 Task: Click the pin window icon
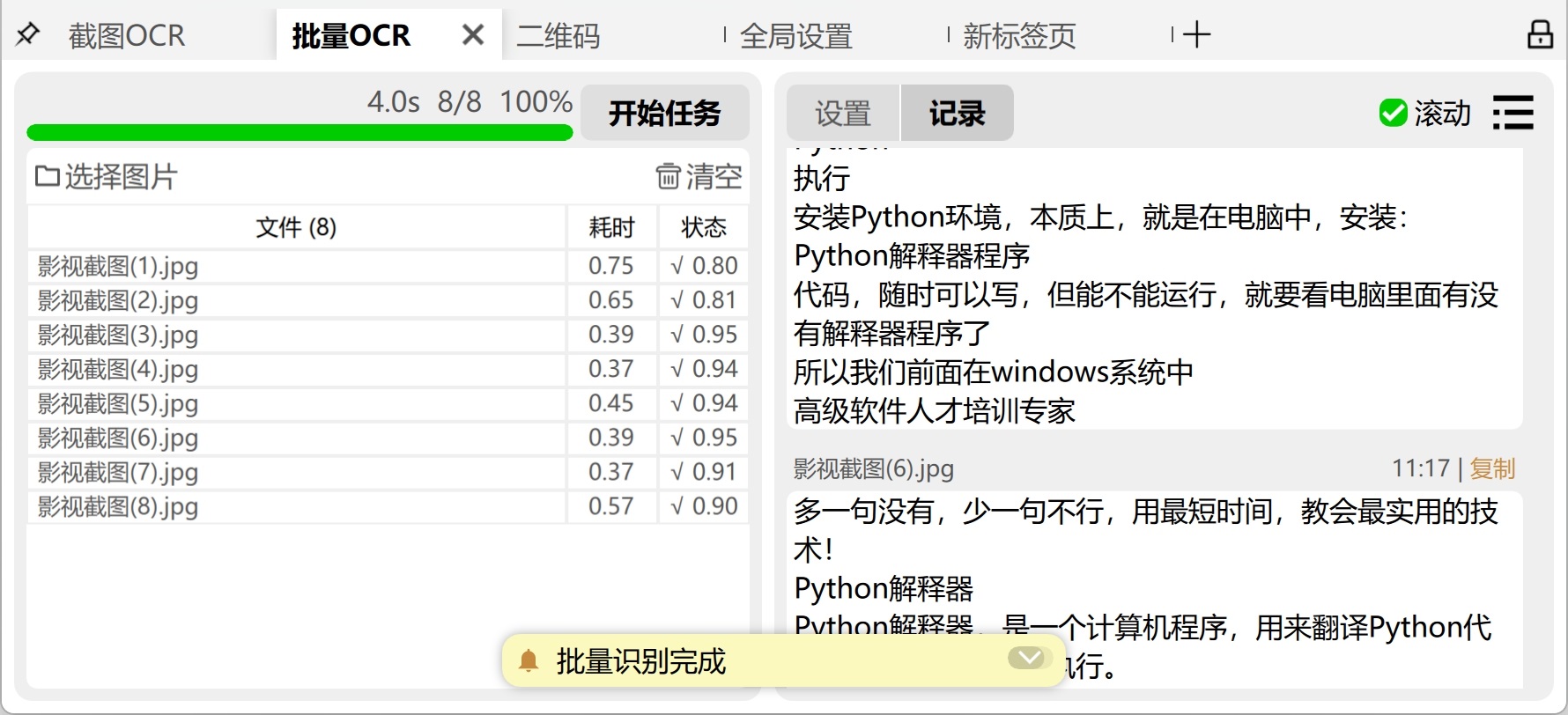(x=28, y=35)
